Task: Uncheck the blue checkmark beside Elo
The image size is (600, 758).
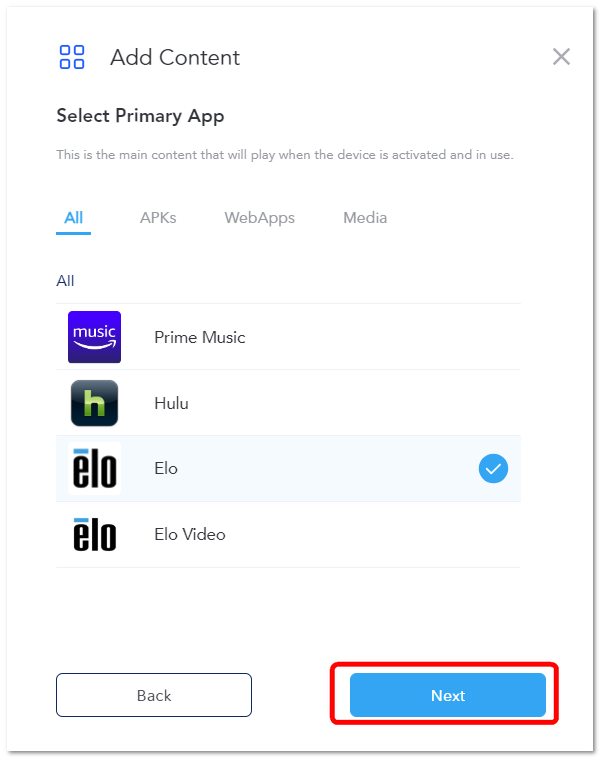Action: [x=493, y=468]
